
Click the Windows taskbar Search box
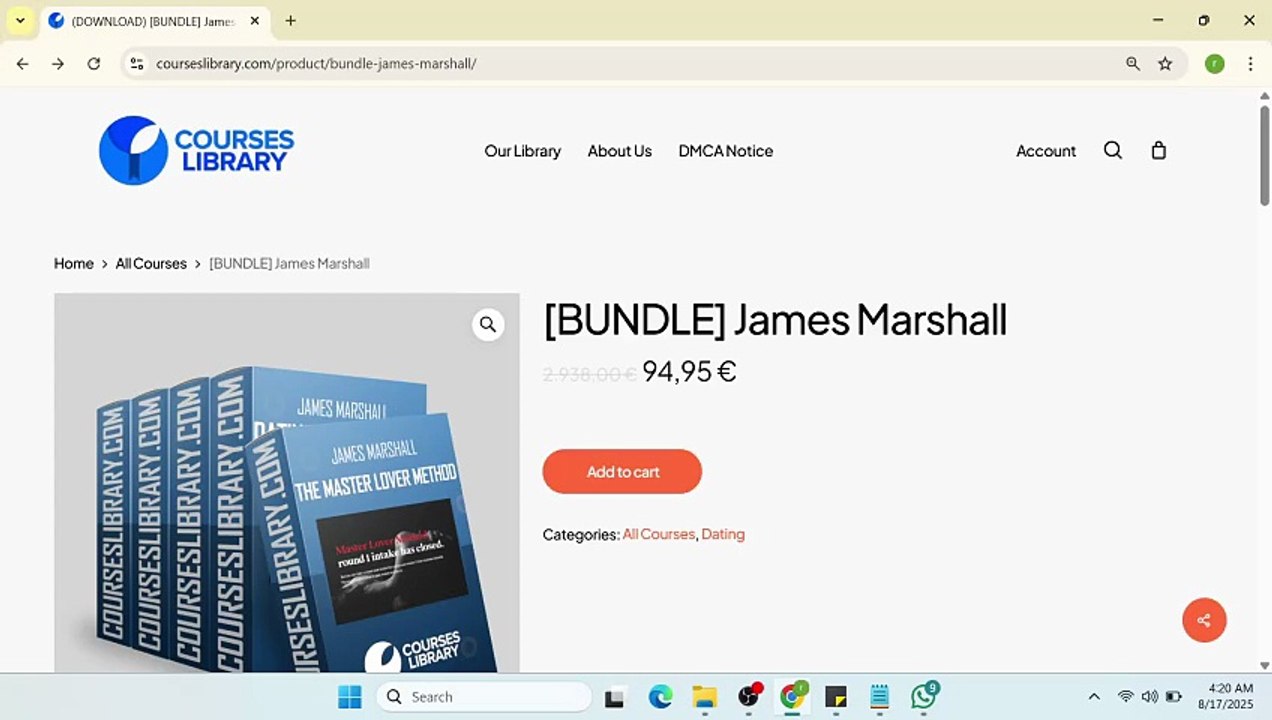click(484, 697)
